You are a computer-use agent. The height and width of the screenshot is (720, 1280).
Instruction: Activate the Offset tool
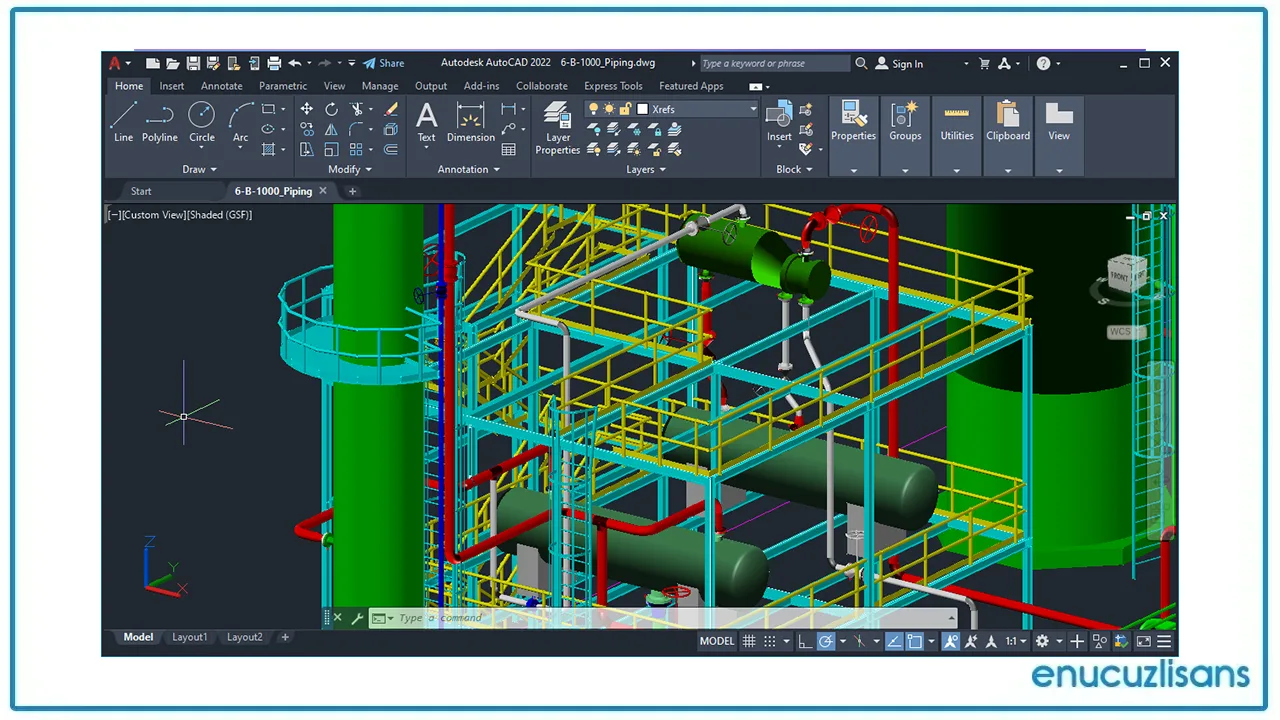(391, 149)
